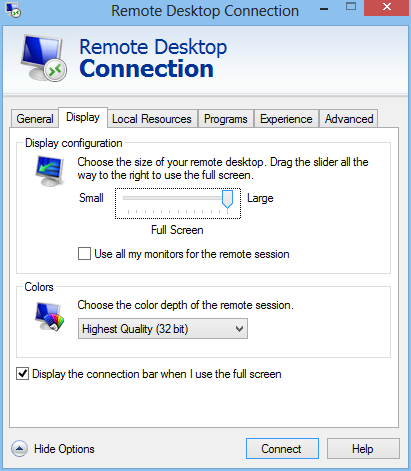The height and width of the screenshot is (471, 411).
Task: Click the color palette monitor icon
Action: coord(49,317)
